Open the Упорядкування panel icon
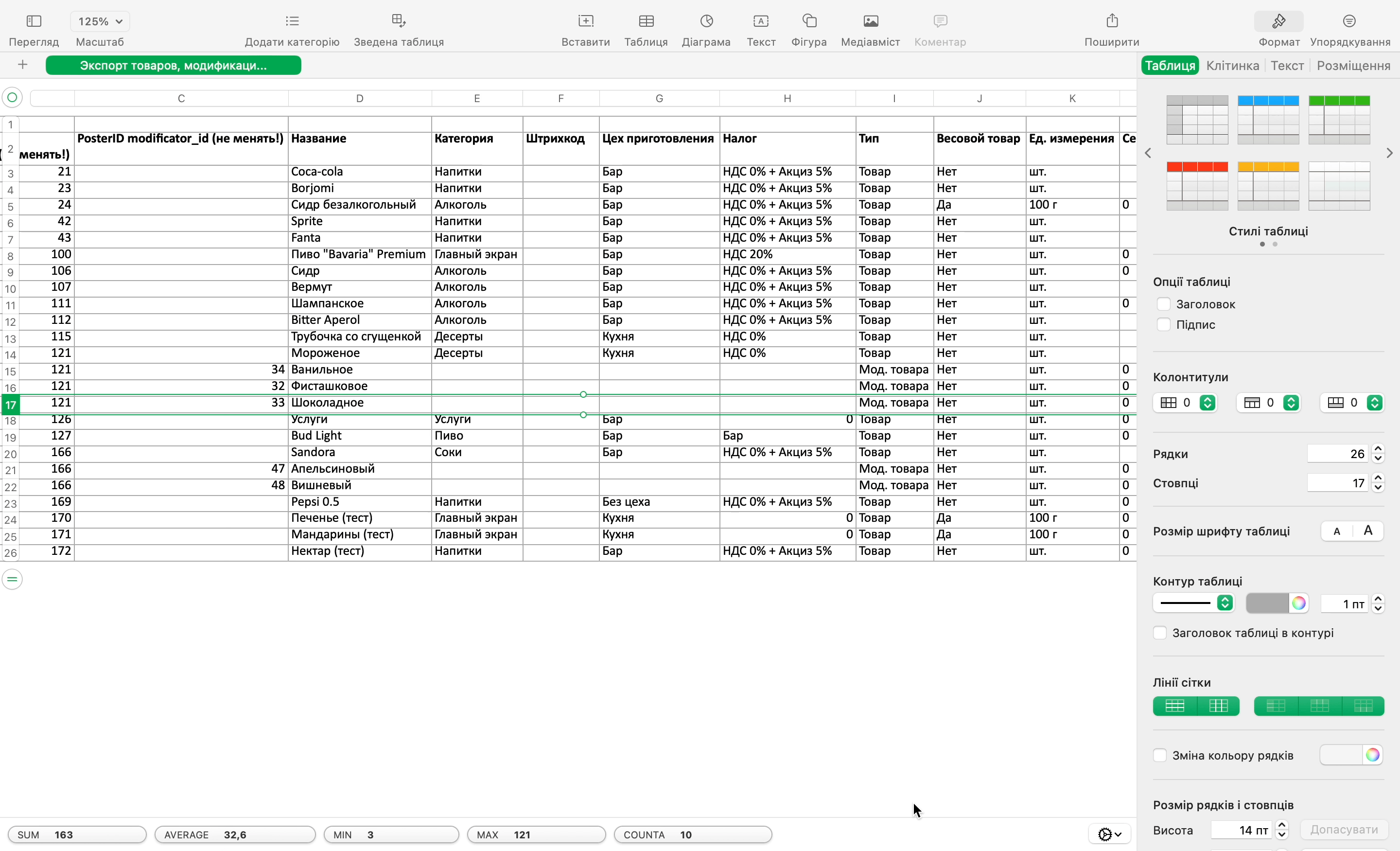 pyautogui.click(x=1349, y=21)
